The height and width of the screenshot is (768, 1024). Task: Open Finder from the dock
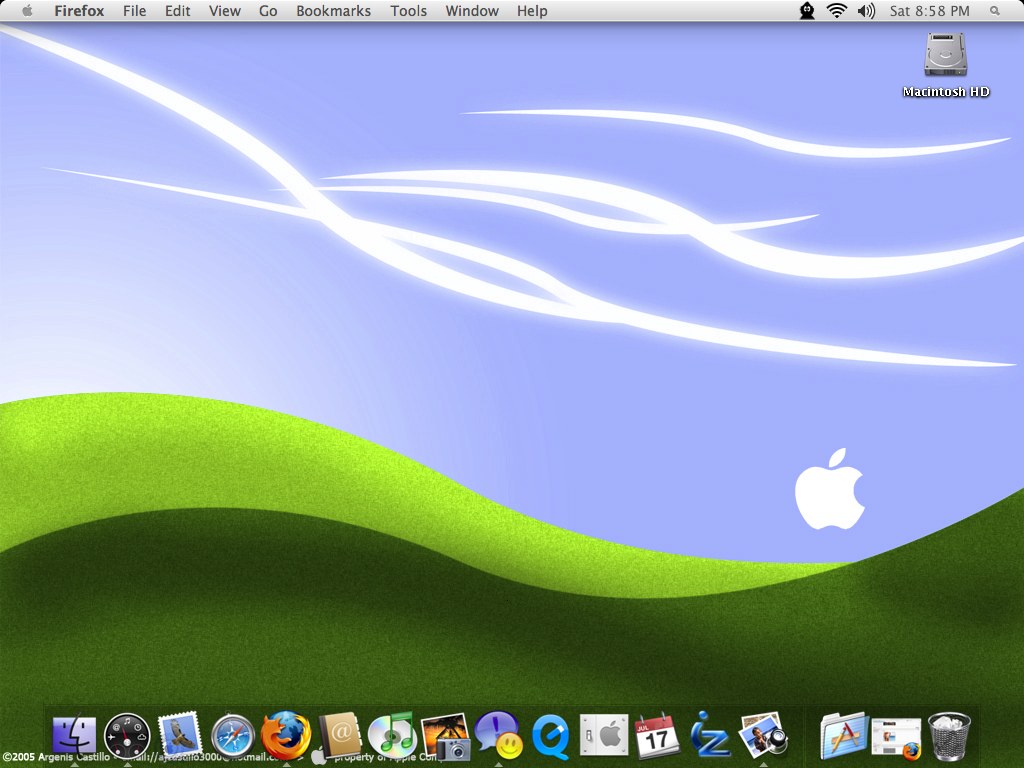click(74, 735)
